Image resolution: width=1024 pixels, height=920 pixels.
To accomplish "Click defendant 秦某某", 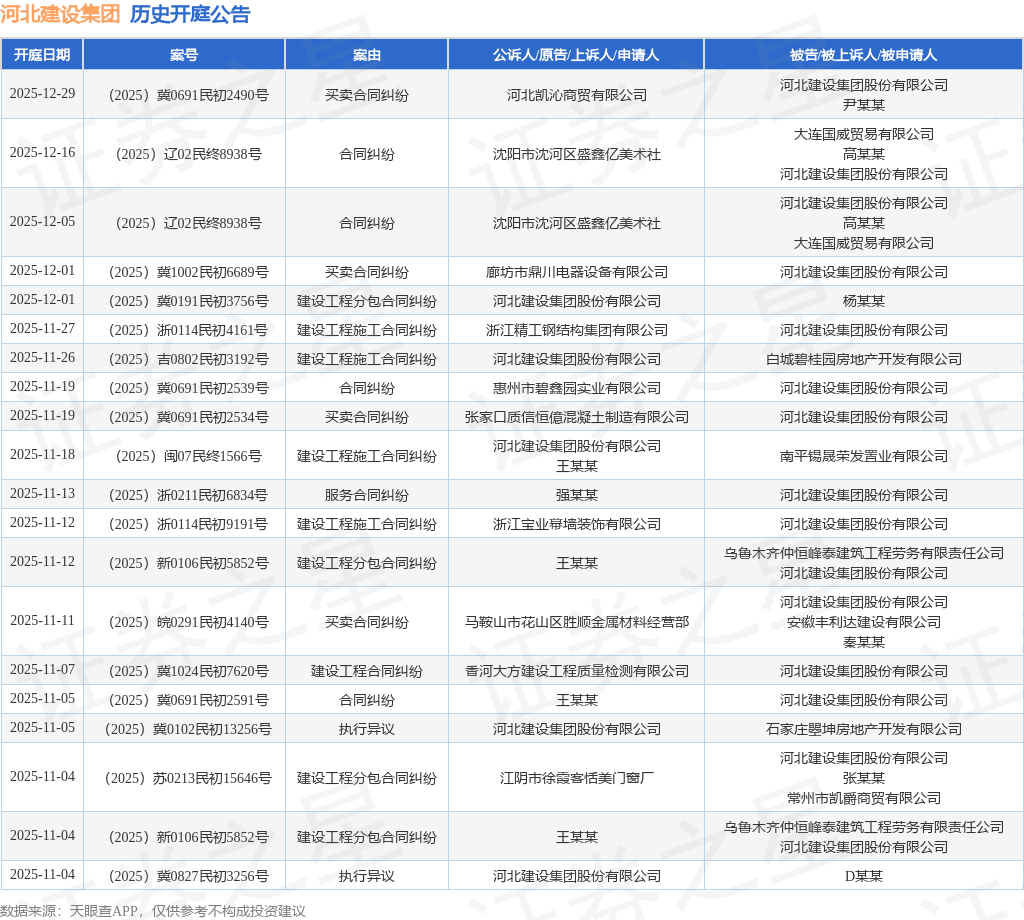I will (863, 642).
